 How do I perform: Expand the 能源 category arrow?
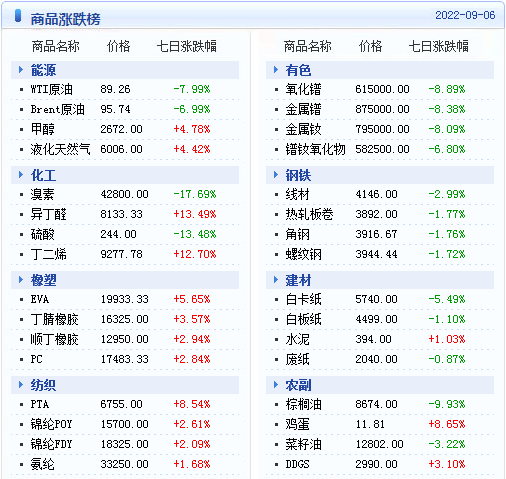click(x=21, y=70)
